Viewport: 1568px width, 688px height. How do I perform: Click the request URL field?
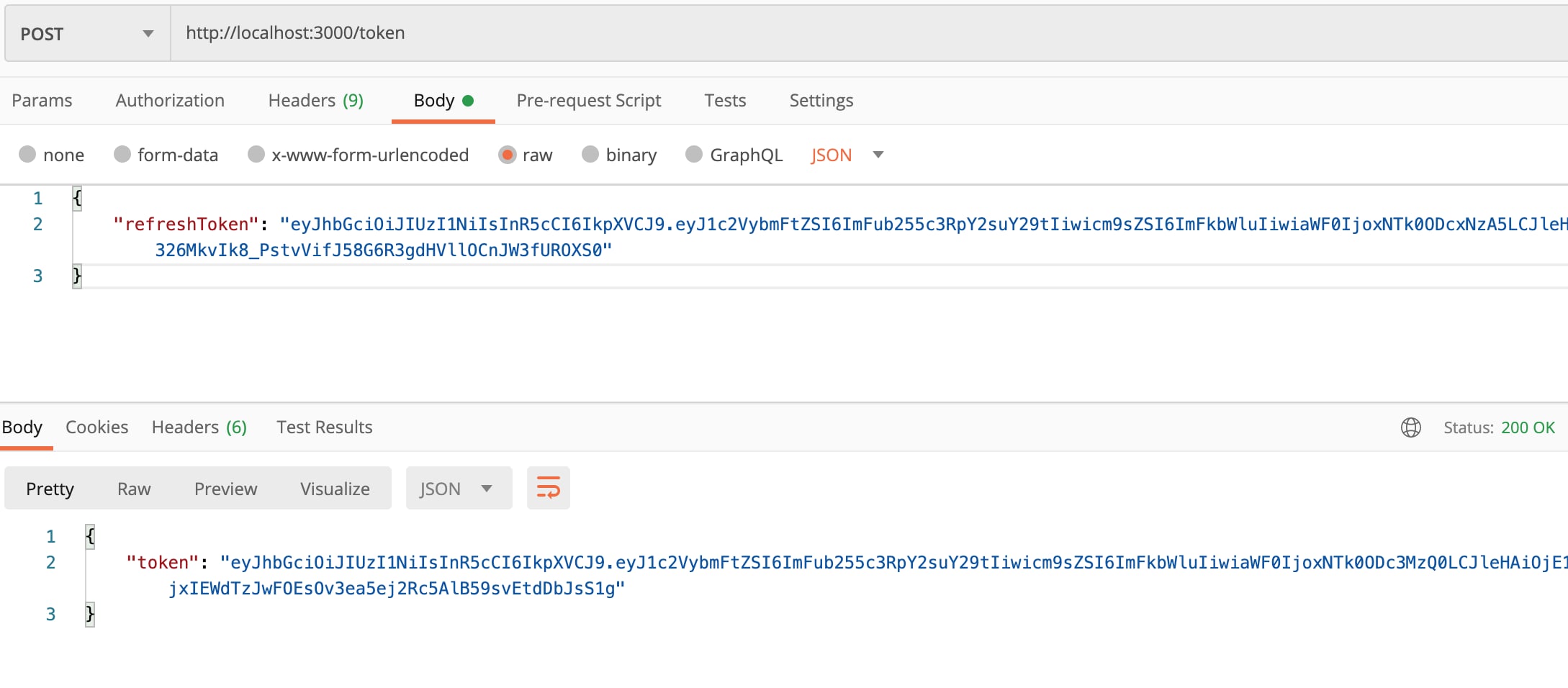pyautogui.click(x=869, y=33)
